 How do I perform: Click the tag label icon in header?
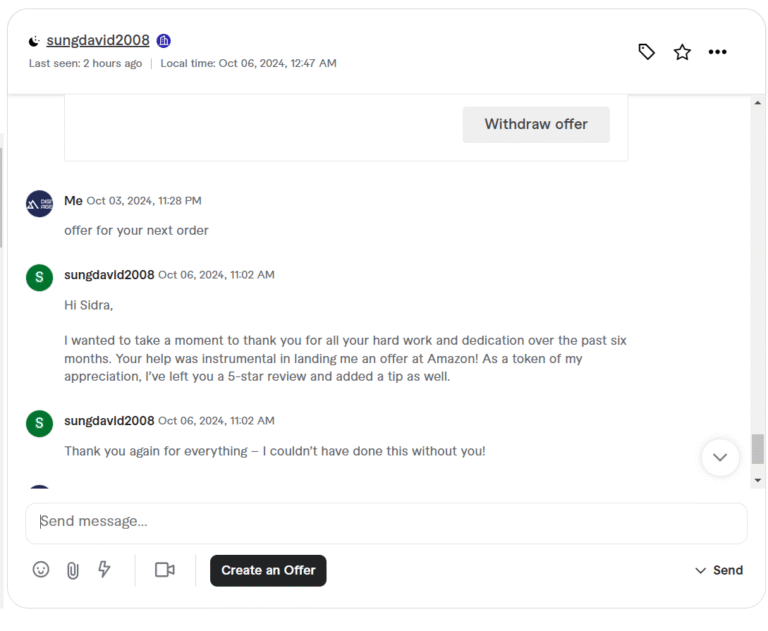[647, 52]
